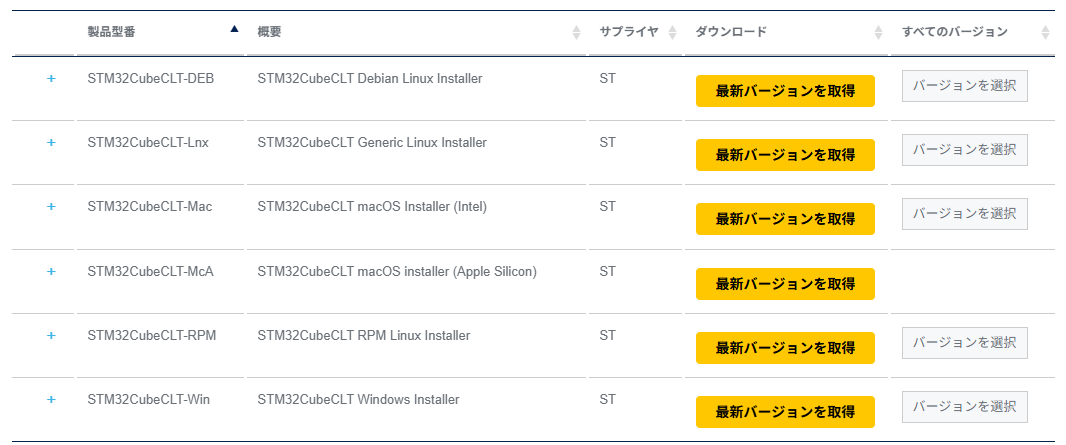Sort by 製品型番 column arrow

[234, 30]
